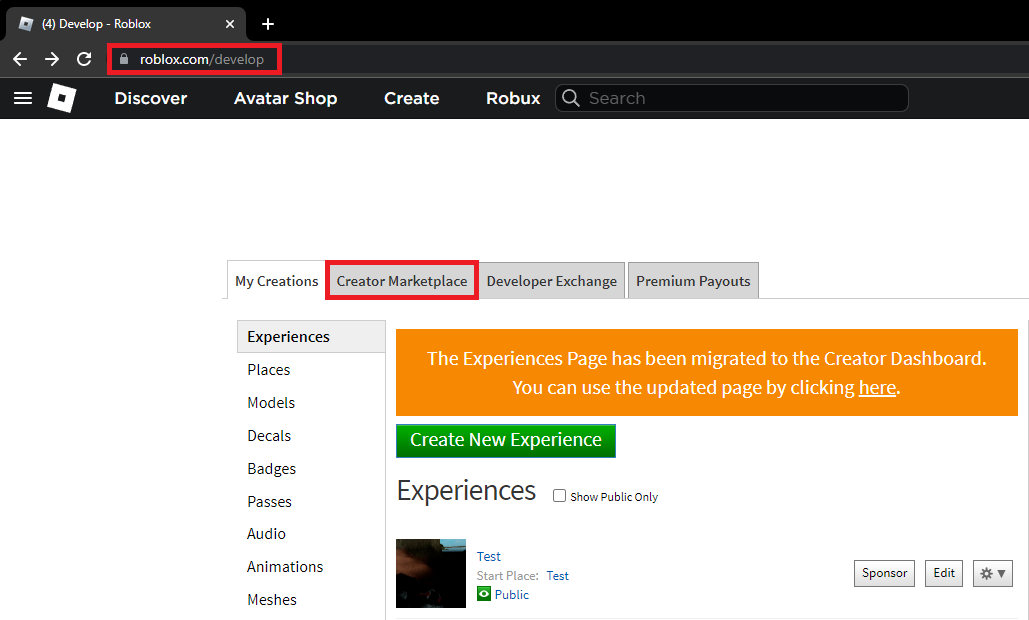The width and height of the screenshot is (1029, 620).
Task: Click the green Public eye icon
Action: [484, 594]
